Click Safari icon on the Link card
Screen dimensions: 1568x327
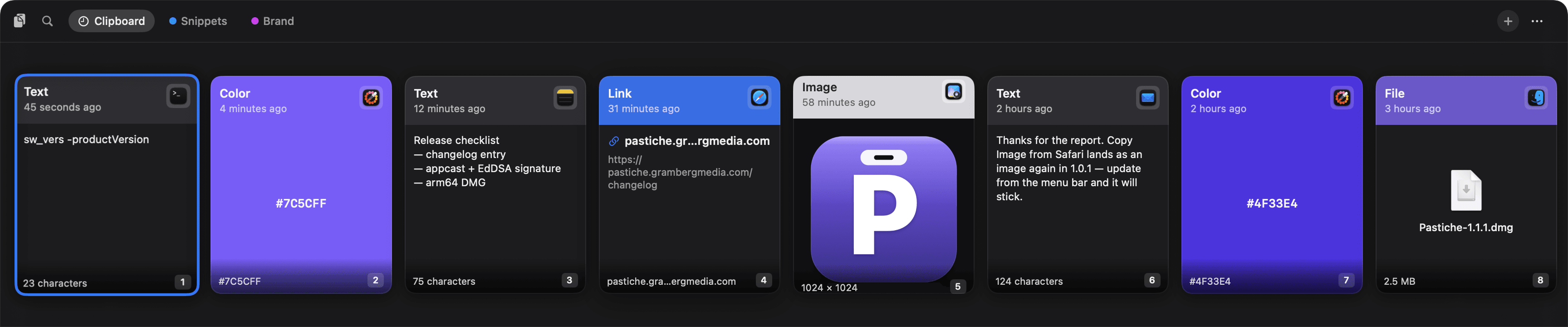[x=759, y=98]
